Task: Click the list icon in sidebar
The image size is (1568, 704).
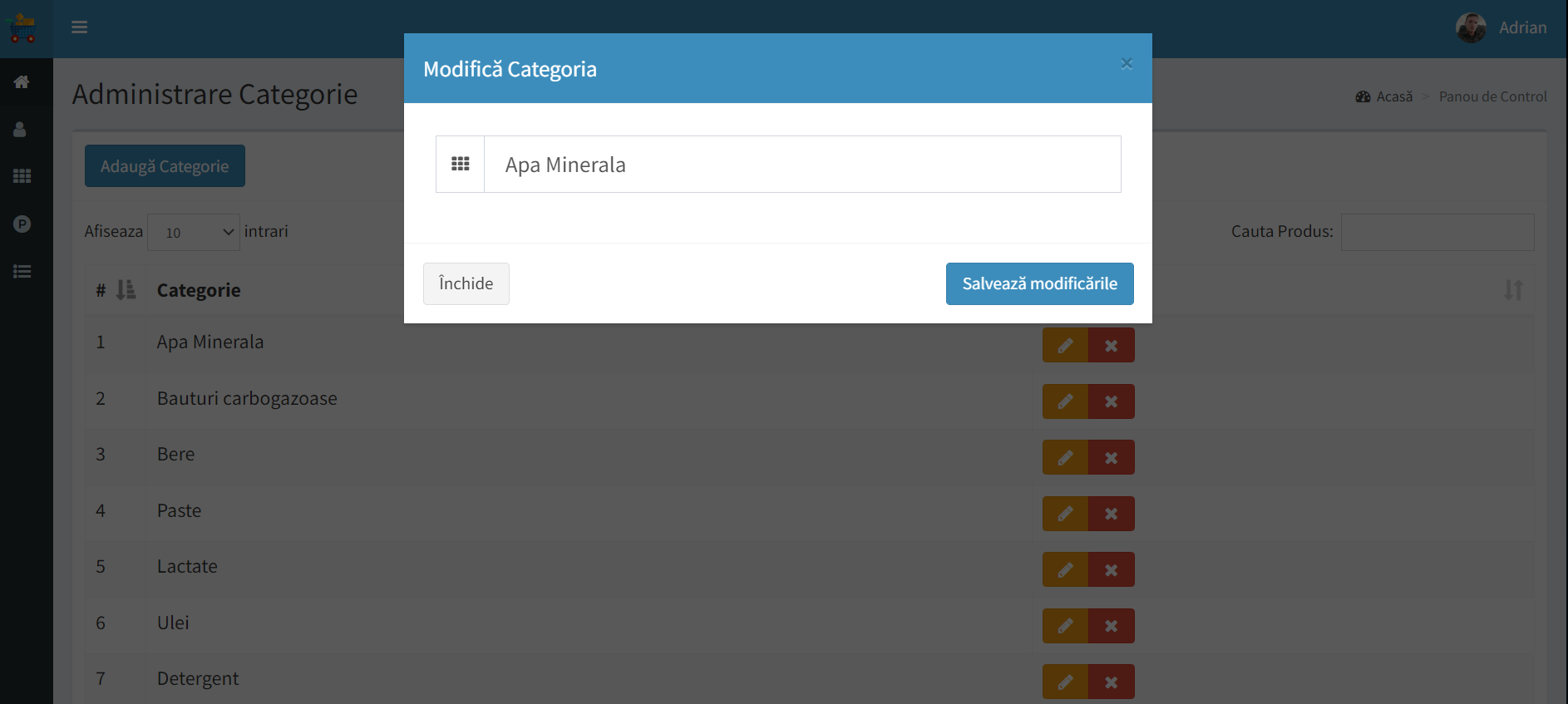Action: pos(22,271)
